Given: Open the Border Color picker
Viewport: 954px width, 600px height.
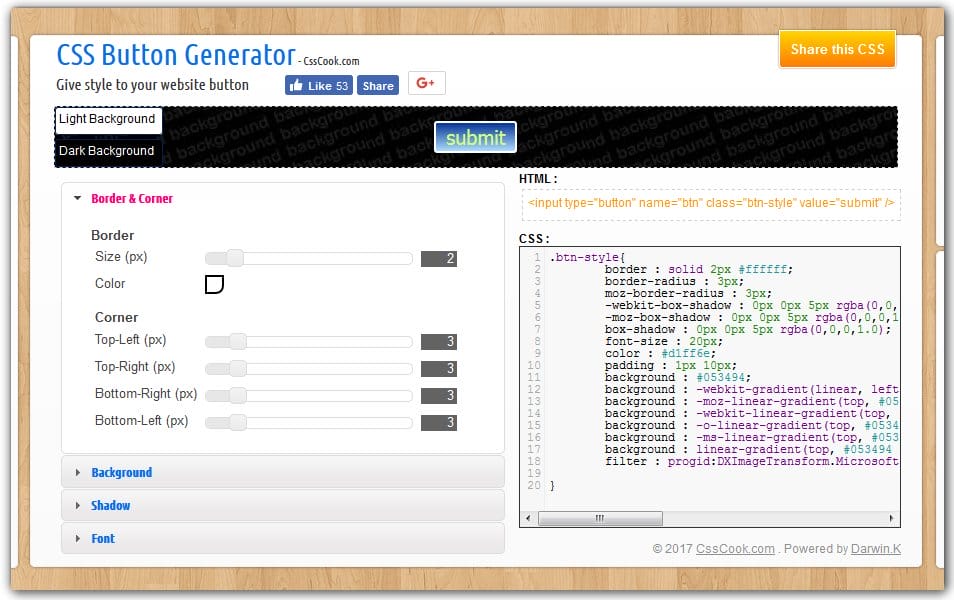Looking at the screenshot, I should [213, 284].
